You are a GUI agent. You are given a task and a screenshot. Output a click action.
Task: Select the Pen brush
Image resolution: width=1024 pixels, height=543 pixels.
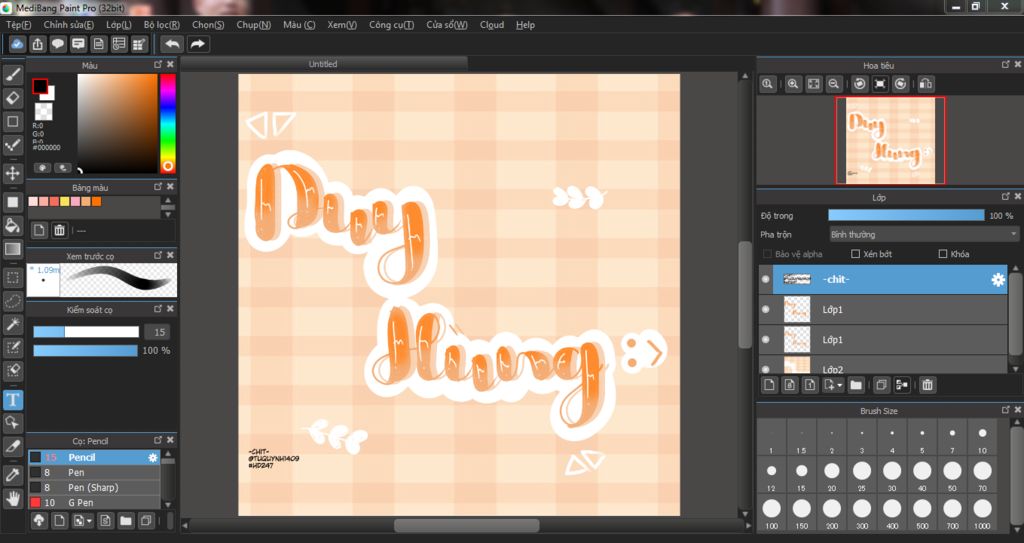point(93,472)
